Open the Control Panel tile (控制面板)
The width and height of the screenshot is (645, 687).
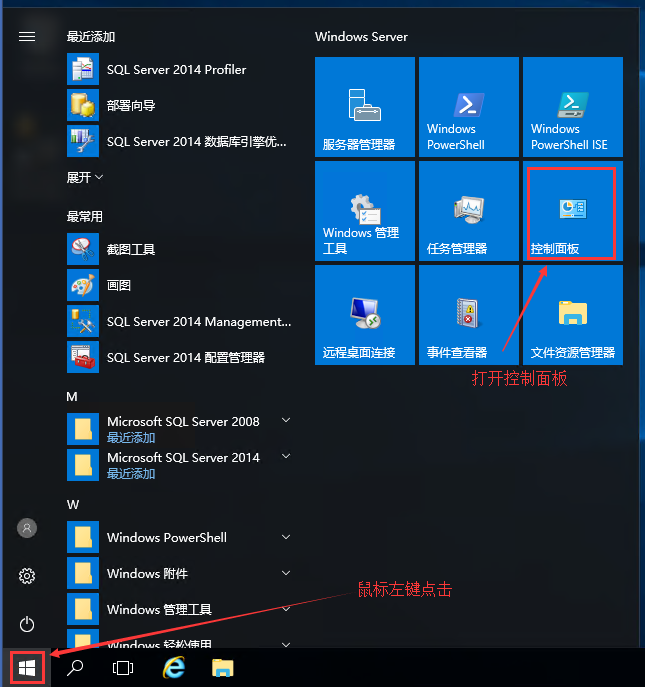[x=573, y=211]
